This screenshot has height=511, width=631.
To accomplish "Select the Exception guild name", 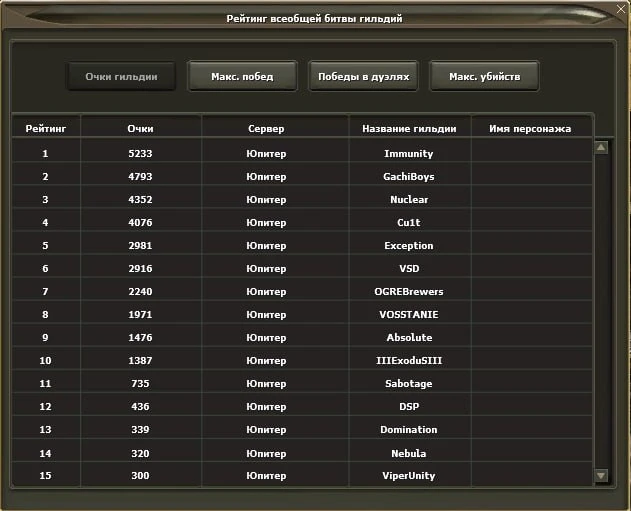I will (408, 245).
